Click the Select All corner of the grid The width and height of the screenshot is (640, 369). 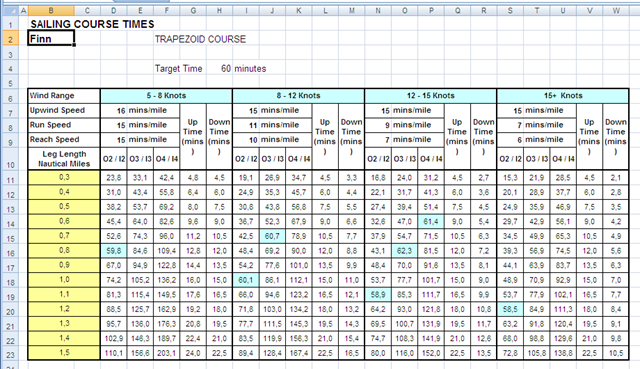point(11,11)
